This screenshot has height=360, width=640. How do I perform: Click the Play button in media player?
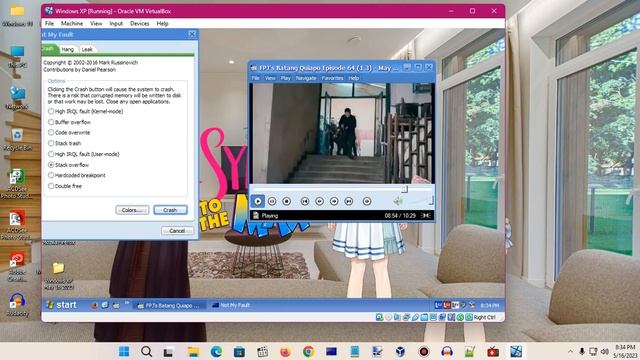(258, 201)
